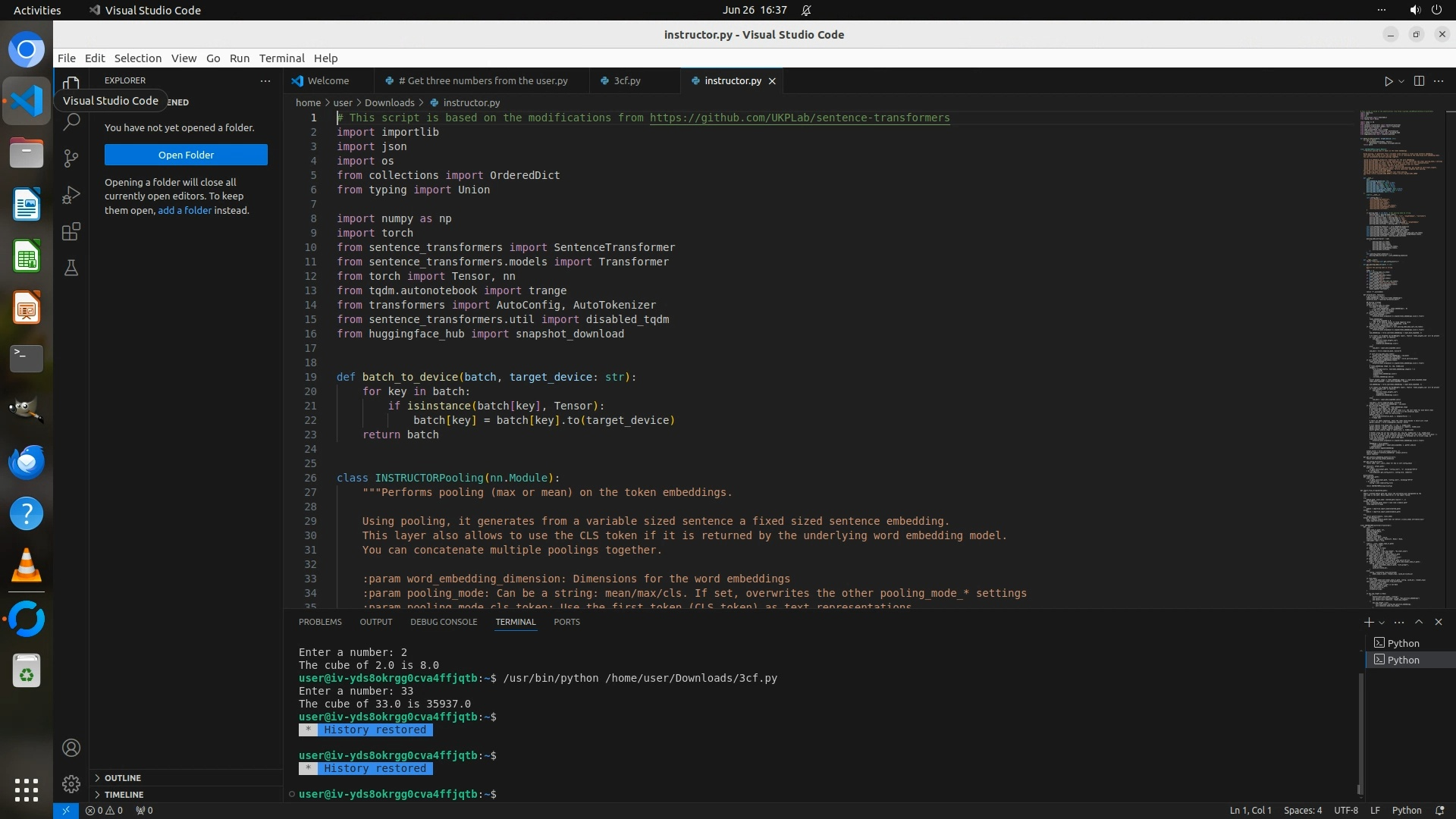Maximize the terminal panel size
Screen dimensions: 1456x819
[x=1419, y=622]
